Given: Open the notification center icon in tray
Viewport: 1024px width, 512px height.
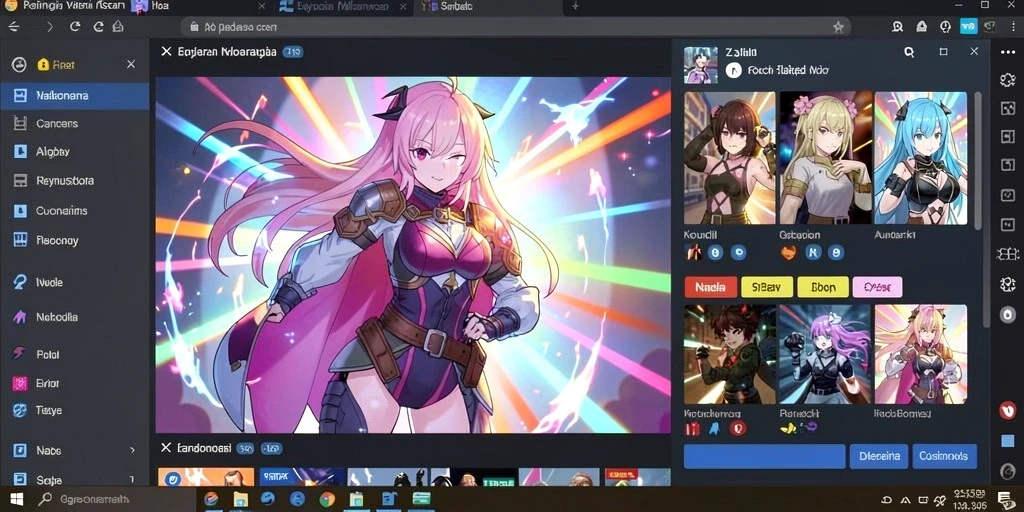Looking at the screenshot, I should [1004, 500].
